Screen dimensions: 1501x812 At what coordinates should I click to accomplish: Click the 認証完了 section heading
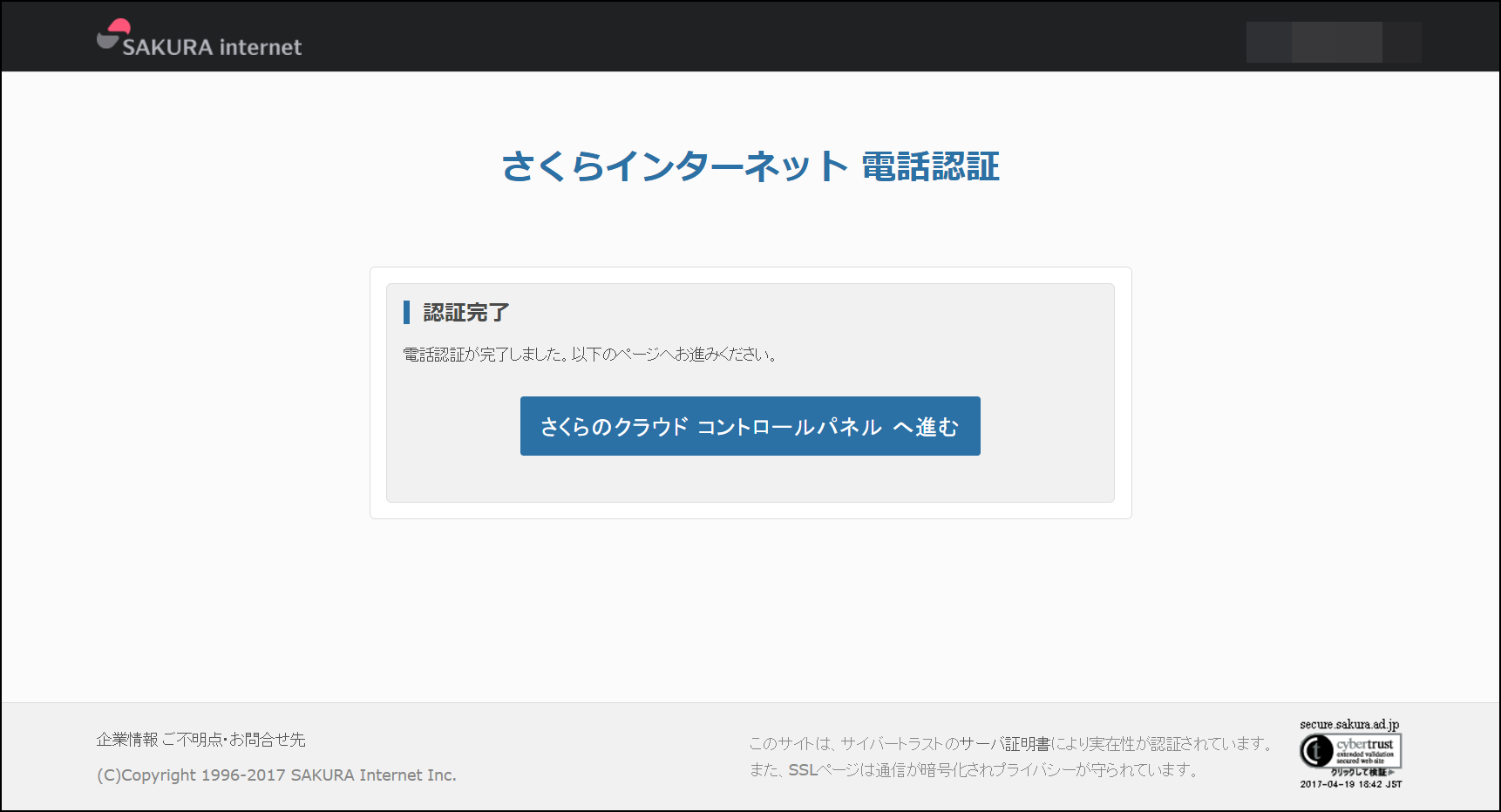tap(465, 312)
